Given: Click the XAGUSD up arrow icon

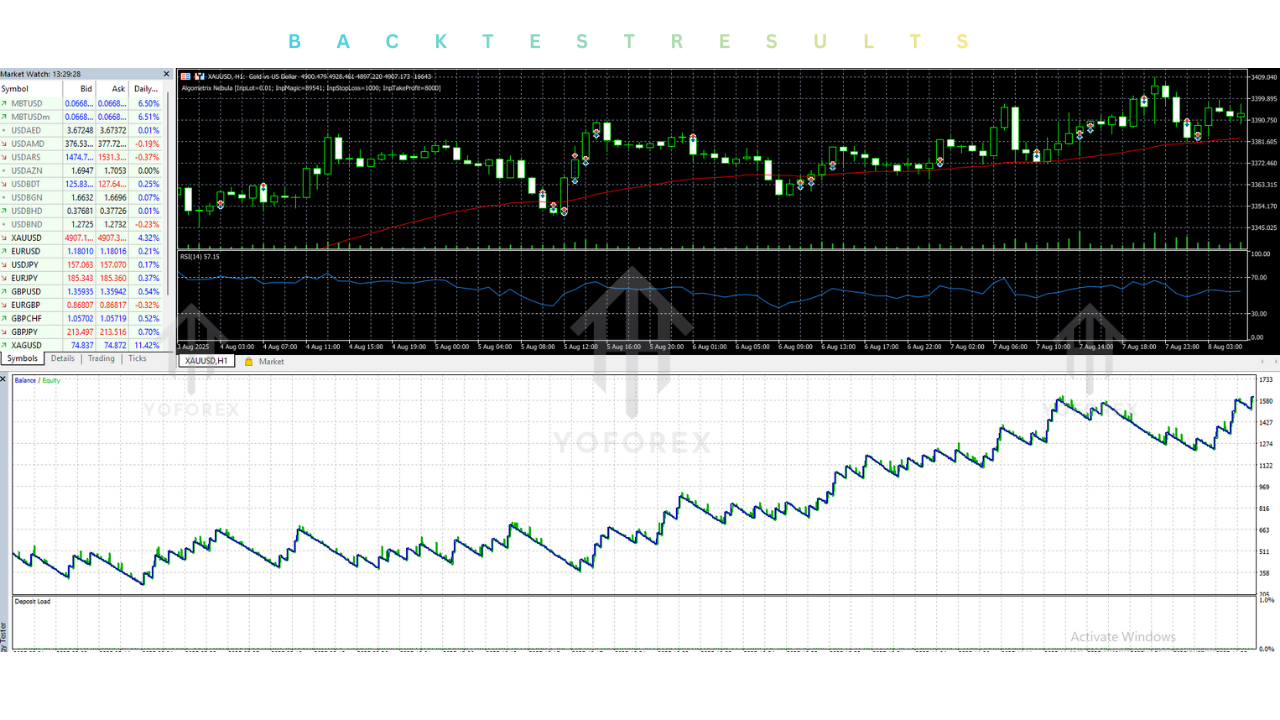Looking at the screenshot, I should 4,345.
